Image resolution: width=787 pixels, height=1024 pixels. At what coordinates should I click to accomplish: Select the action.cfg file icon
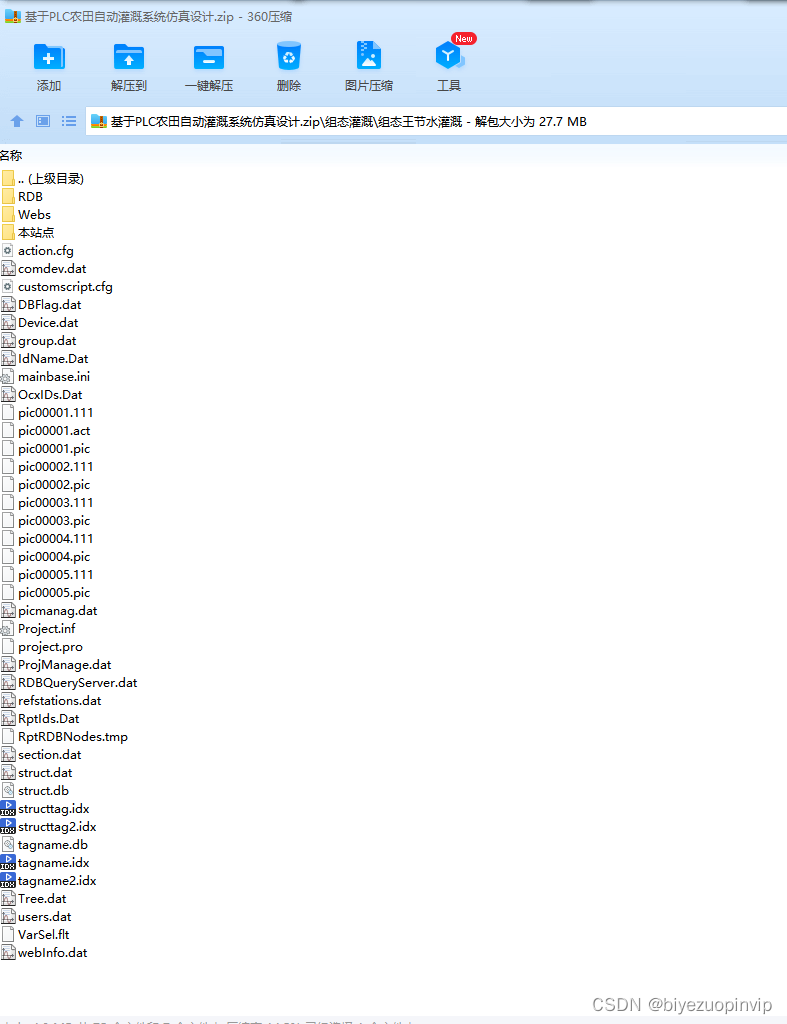click(x=8, y=250)
